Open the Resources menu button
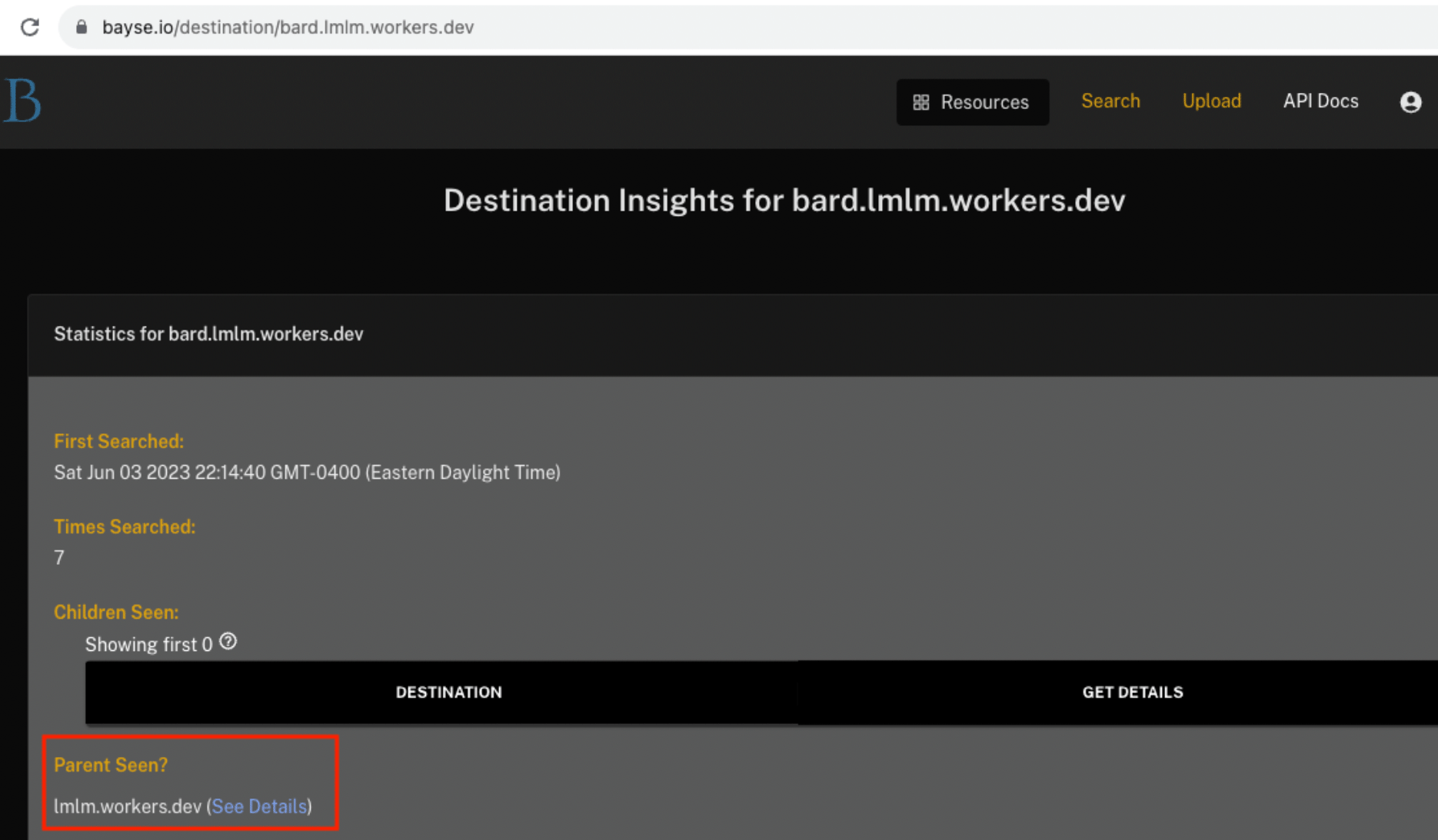 [x=972, y=101]
